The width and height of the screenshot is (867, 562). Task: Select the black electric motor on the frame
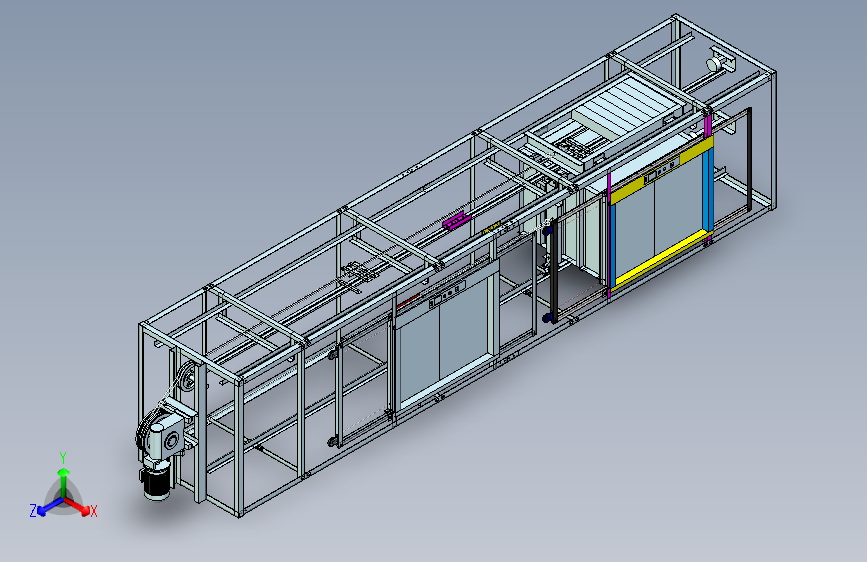click(x=156, y=482)
